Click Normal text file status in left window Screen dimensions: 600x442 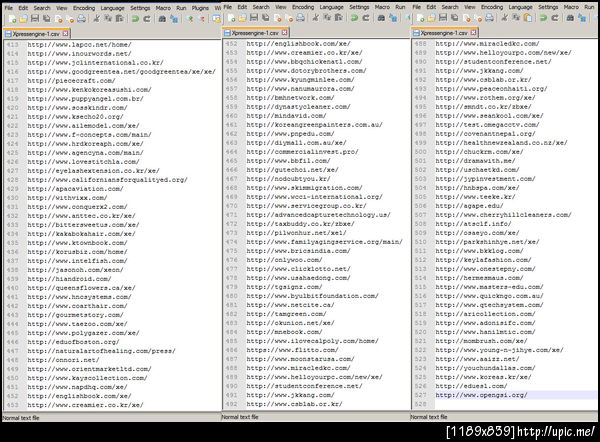pos(21,418)
